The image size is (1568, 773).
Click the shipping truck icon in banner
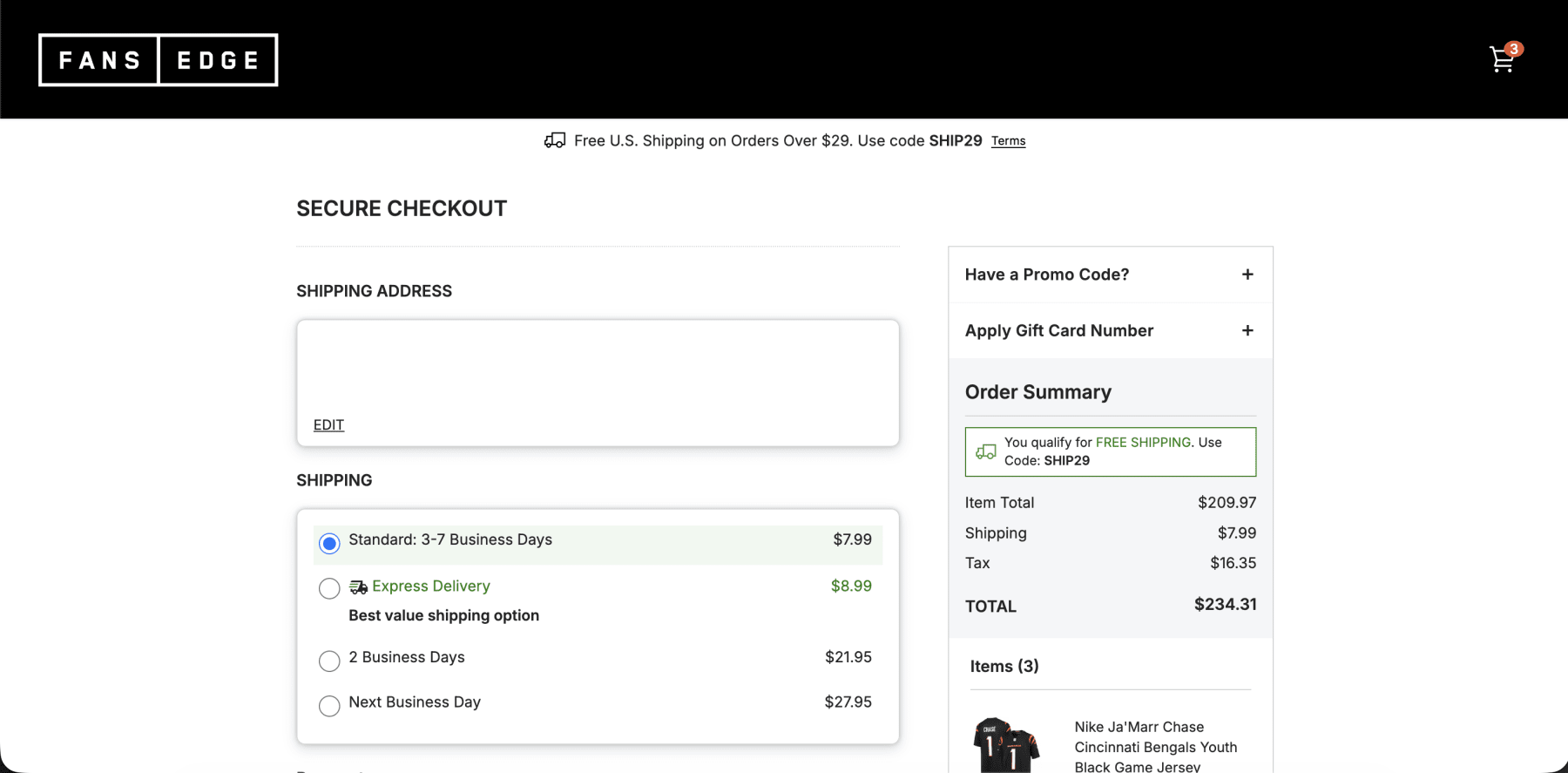click(555, 140)
